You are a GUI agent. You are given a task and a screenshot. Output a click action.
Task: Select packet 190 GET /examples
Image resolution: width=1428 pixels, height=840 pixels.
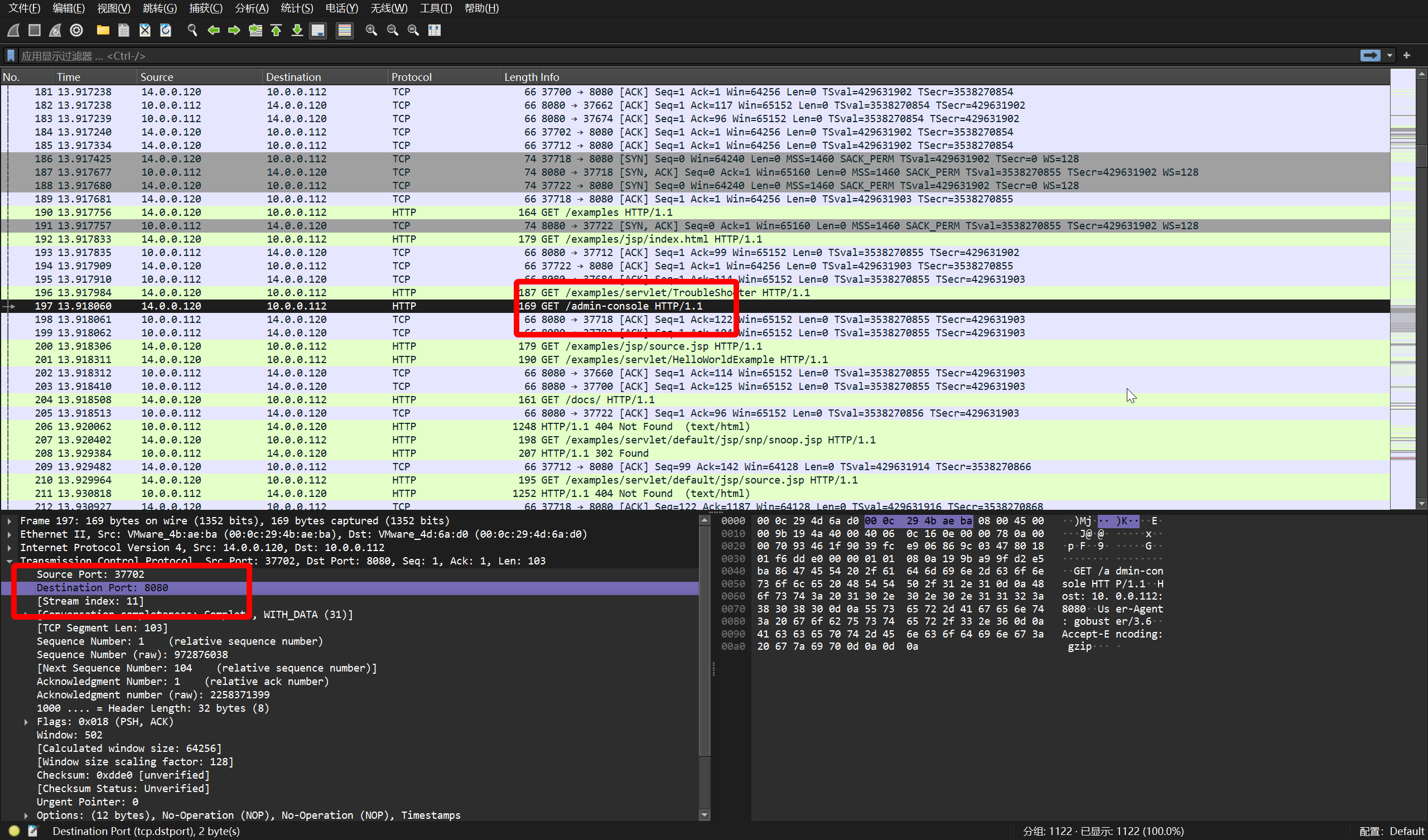coord(695,212)
